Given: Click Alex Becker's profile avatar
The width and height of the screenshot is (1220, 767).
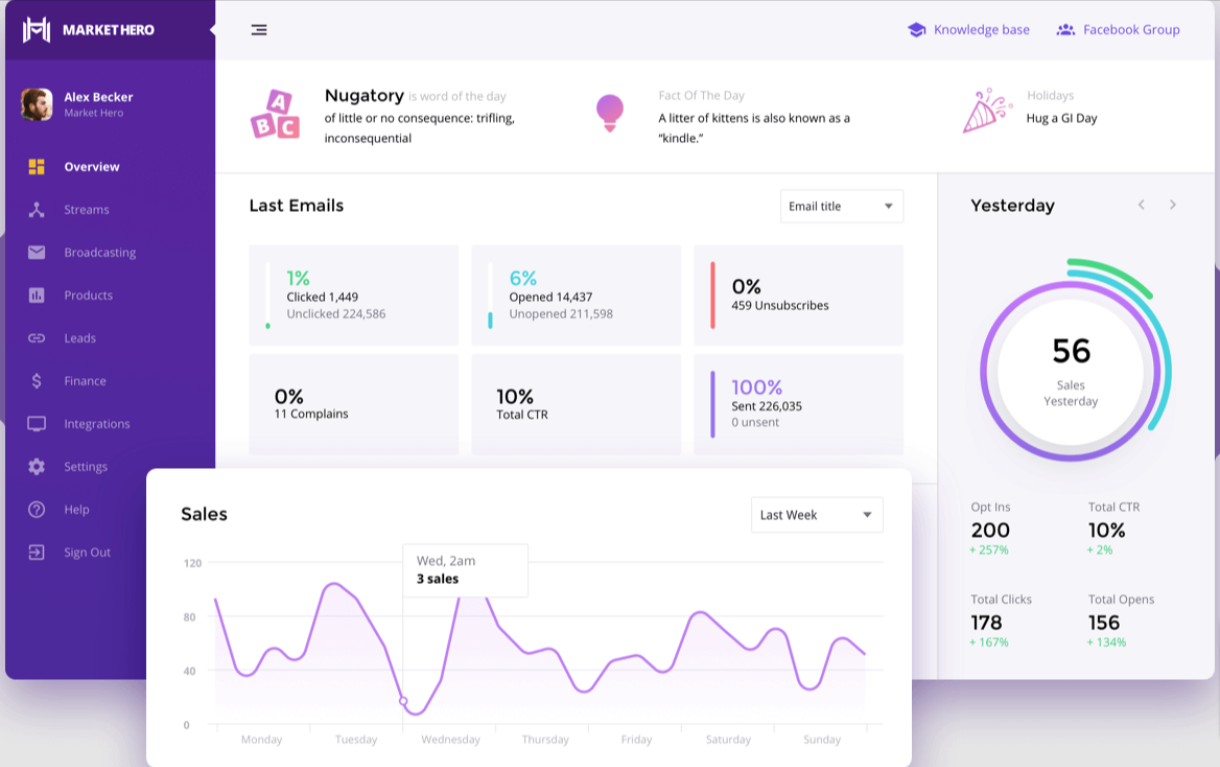Looking at the screenshot, I should pyautogui.click(x=37, y=104).
